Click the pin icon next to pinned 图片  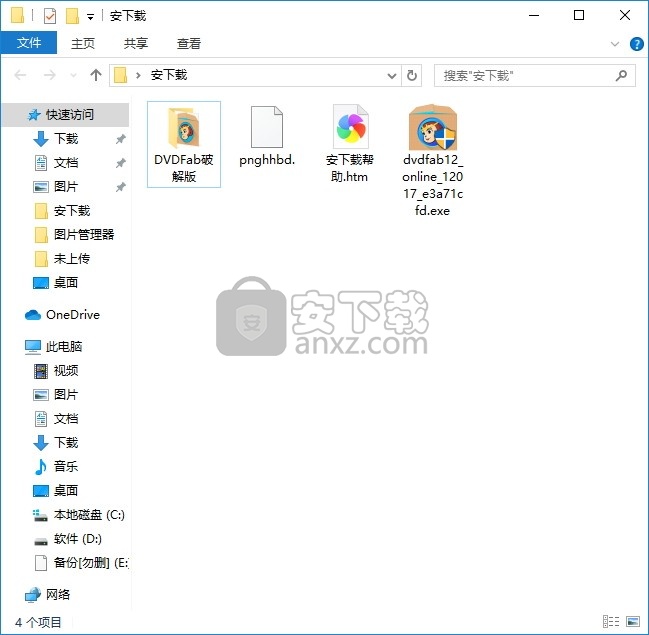pos(120,187)
